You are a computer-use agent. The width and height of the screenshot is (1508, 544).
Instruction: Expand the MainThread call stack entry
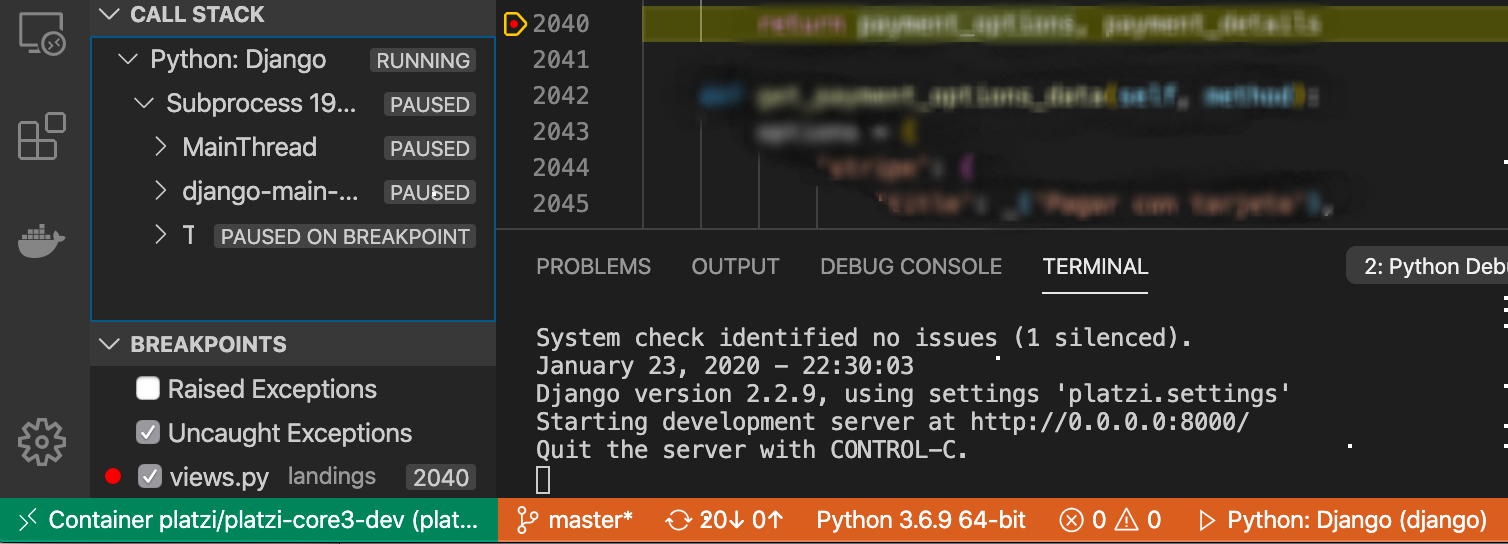pos(161,147)
